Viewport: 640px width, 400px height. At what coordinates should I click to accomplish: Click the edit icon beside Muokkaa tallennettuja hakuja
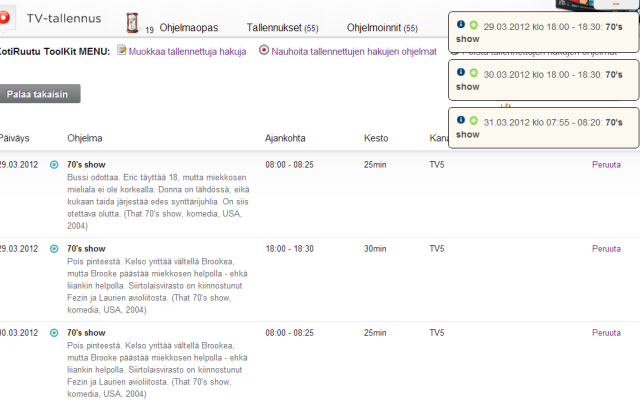pyautogui.click(x=122, y=50)
